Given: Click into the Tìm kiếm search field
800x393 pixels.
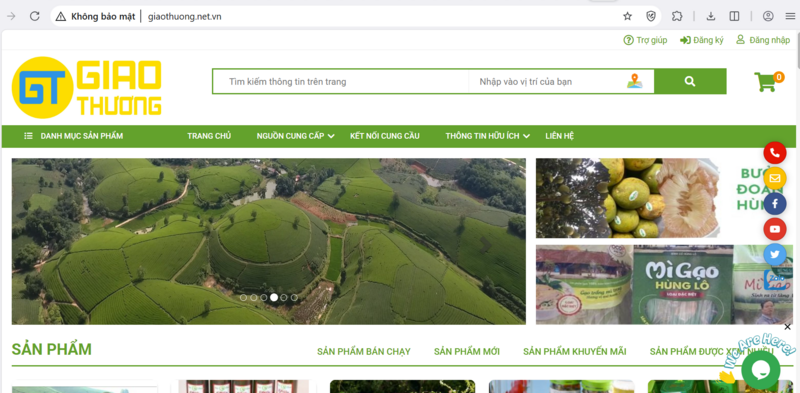Looking at the screenshot, I should coord(341,82).
